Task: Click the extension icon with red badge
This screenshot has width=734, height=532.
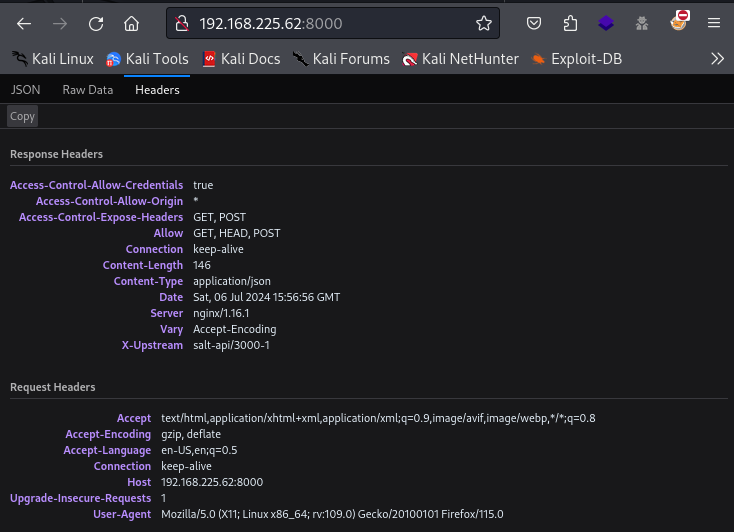Action: [680, 21]
